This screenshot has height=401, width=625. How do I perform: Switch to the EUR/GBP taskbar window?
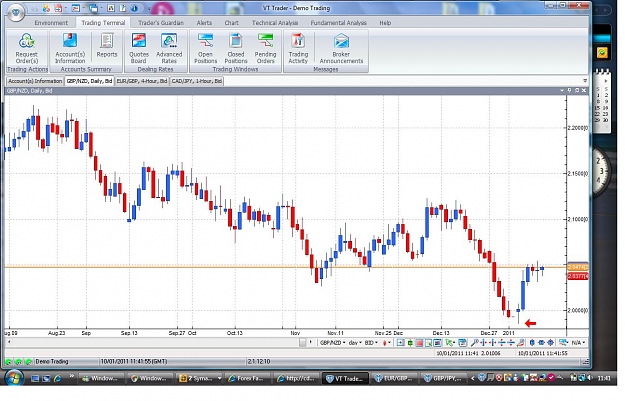393,378
